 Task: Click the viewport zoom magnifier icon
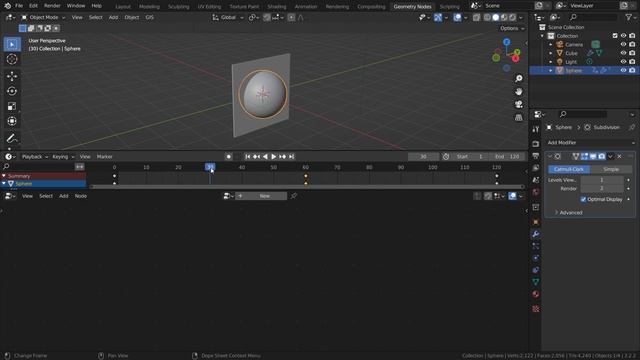coord(519,78)
